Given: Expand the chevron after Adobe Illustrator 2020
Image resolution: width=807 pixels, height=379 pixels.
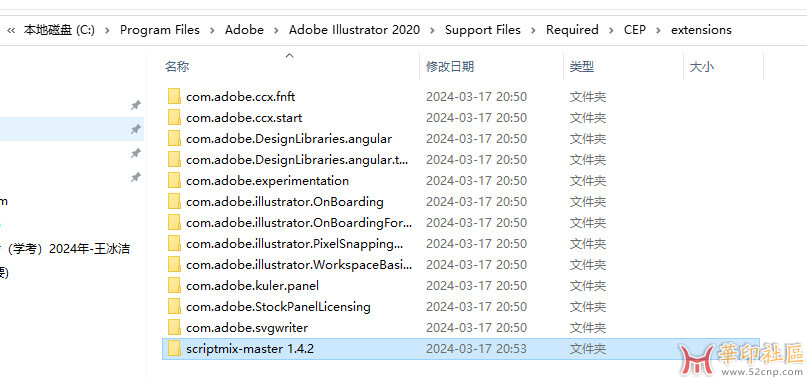Looking at the screenshot, I should [432, 30].
